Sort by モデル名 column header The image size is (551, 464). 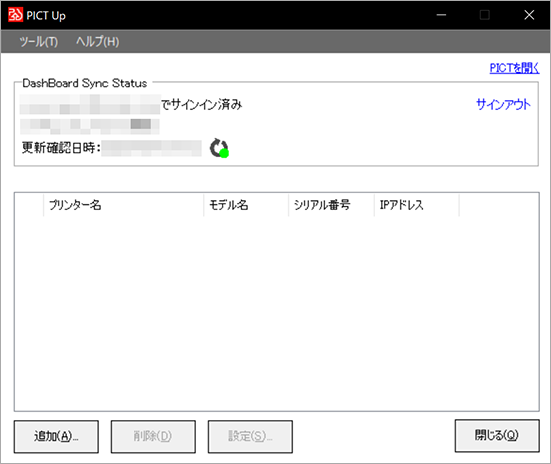[246, 205]
